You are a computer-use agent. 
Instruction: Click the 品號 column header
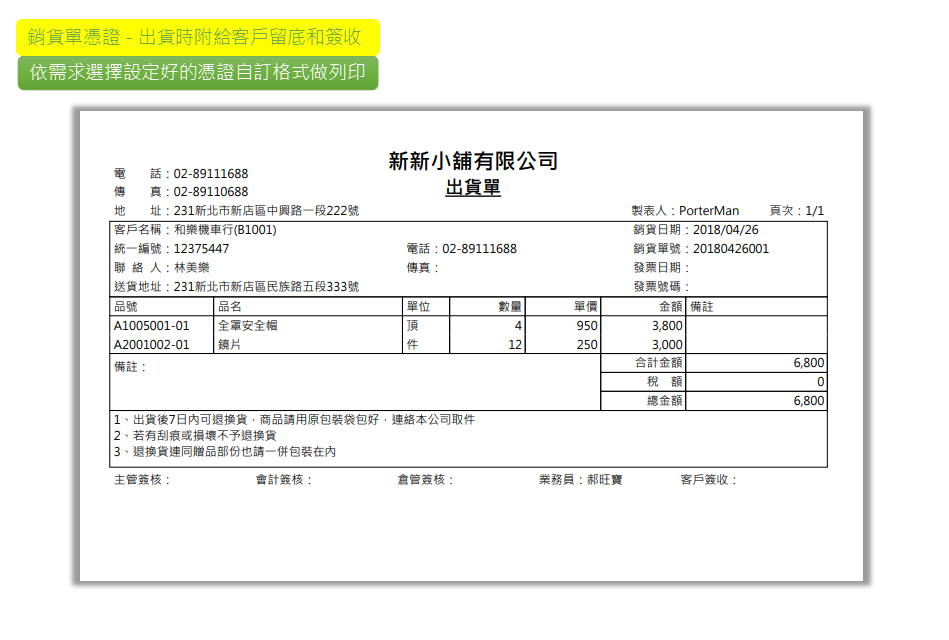[x=127, y=307]
